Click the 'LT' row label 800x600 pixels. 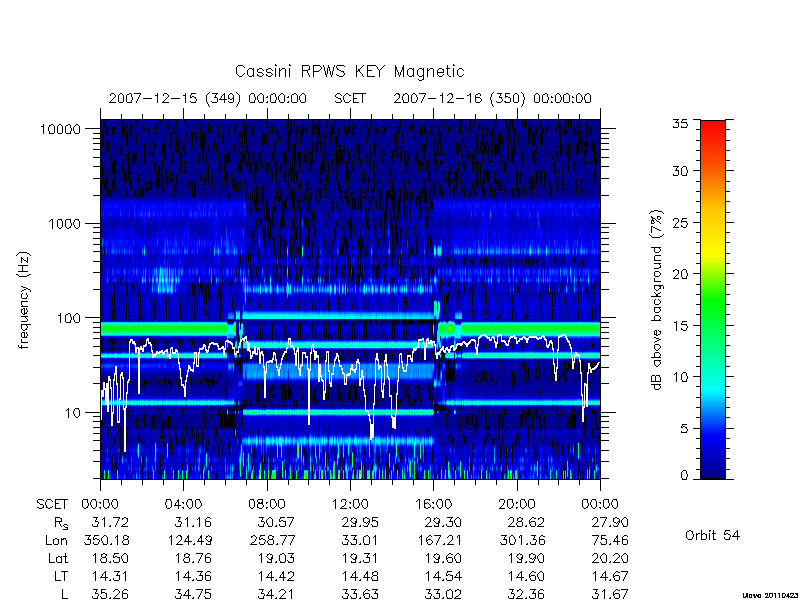click(x=61, y=576)
